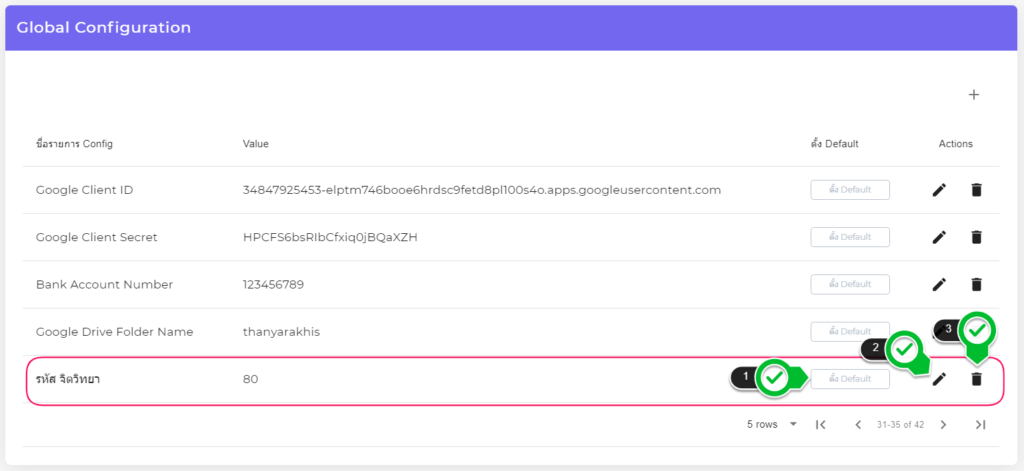Click pencil icon in row with value 80
This screenshot has width=1024, height=471.
pos(939,379)
